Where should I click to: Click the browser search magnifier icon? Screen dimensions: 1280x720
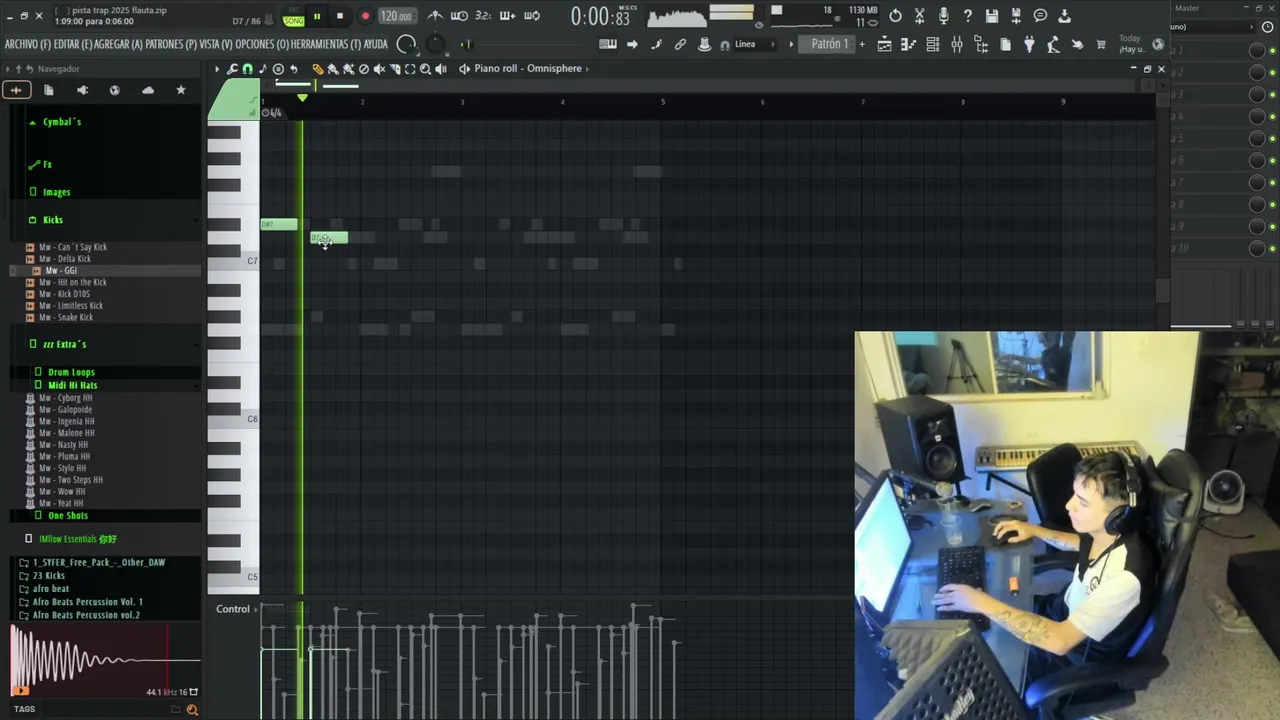(192, 710)
